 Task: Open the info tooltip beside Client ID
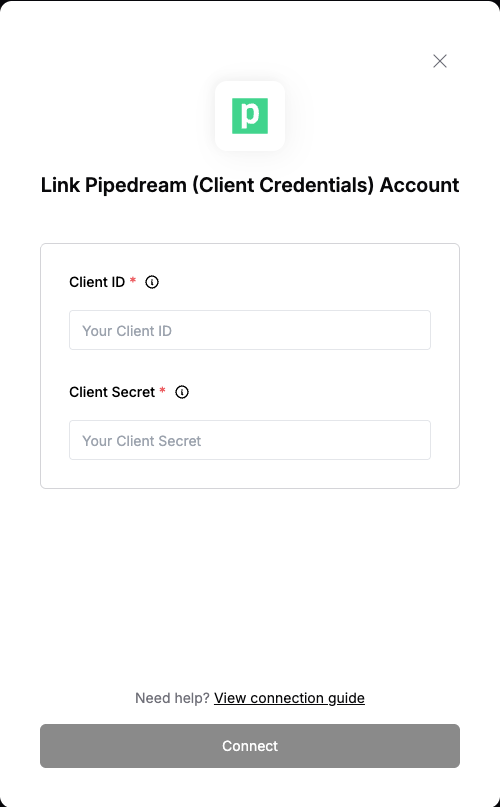pyautogui.click(x=152, y=282)
